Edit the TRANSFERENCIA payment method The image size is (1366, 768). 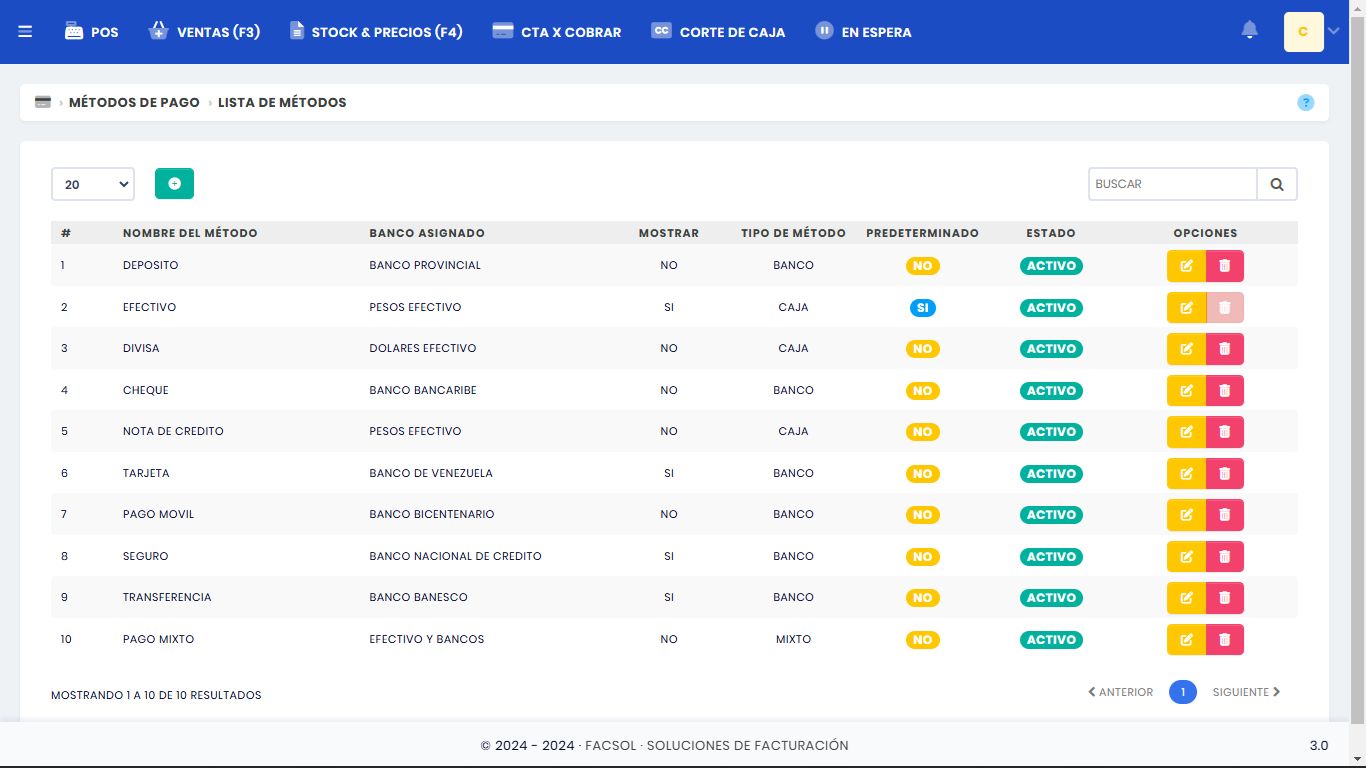[1186, 598]
